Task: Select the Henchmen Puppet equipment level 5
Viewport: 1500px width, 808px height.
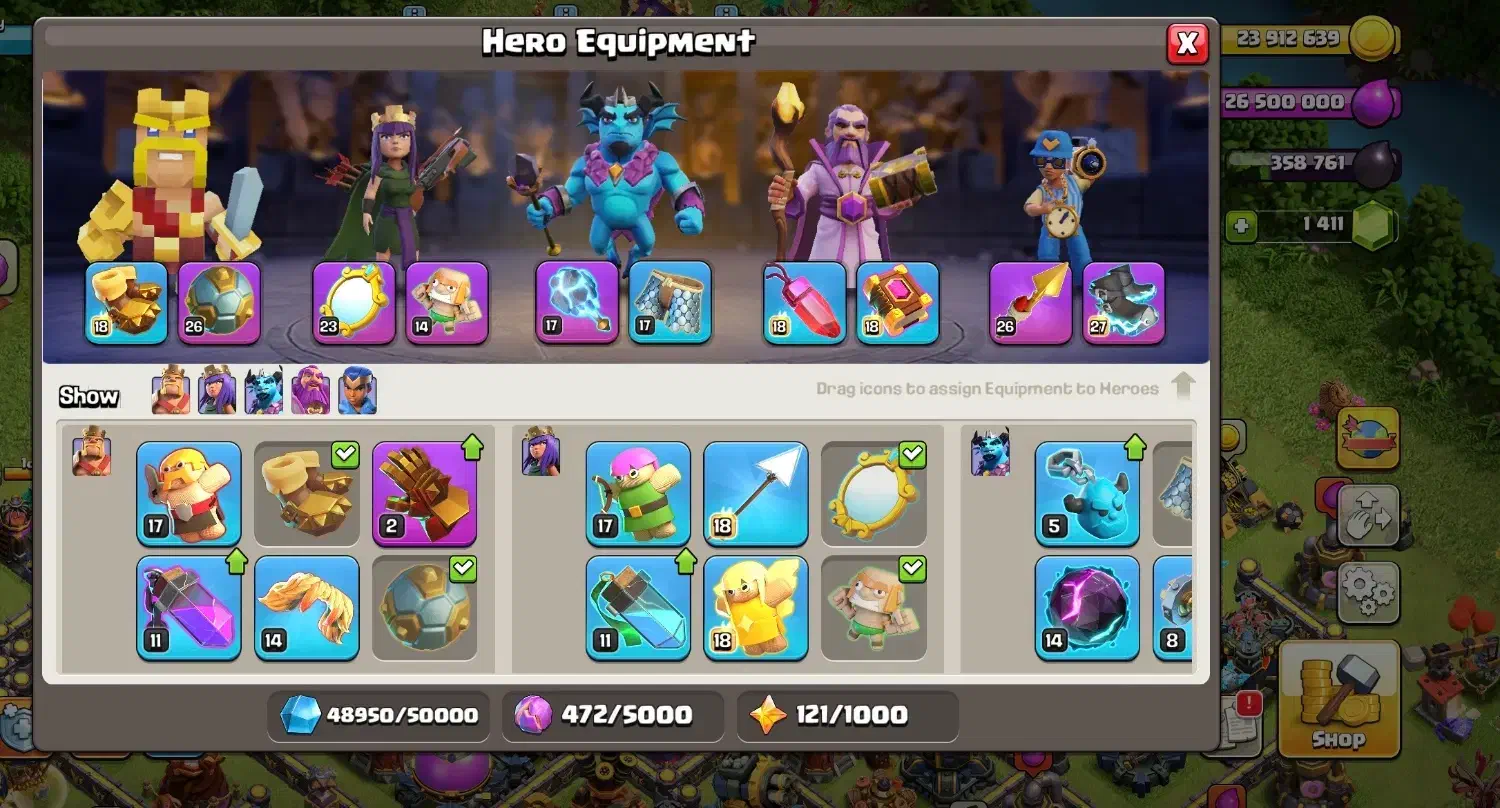Action: coord(1087,494)
